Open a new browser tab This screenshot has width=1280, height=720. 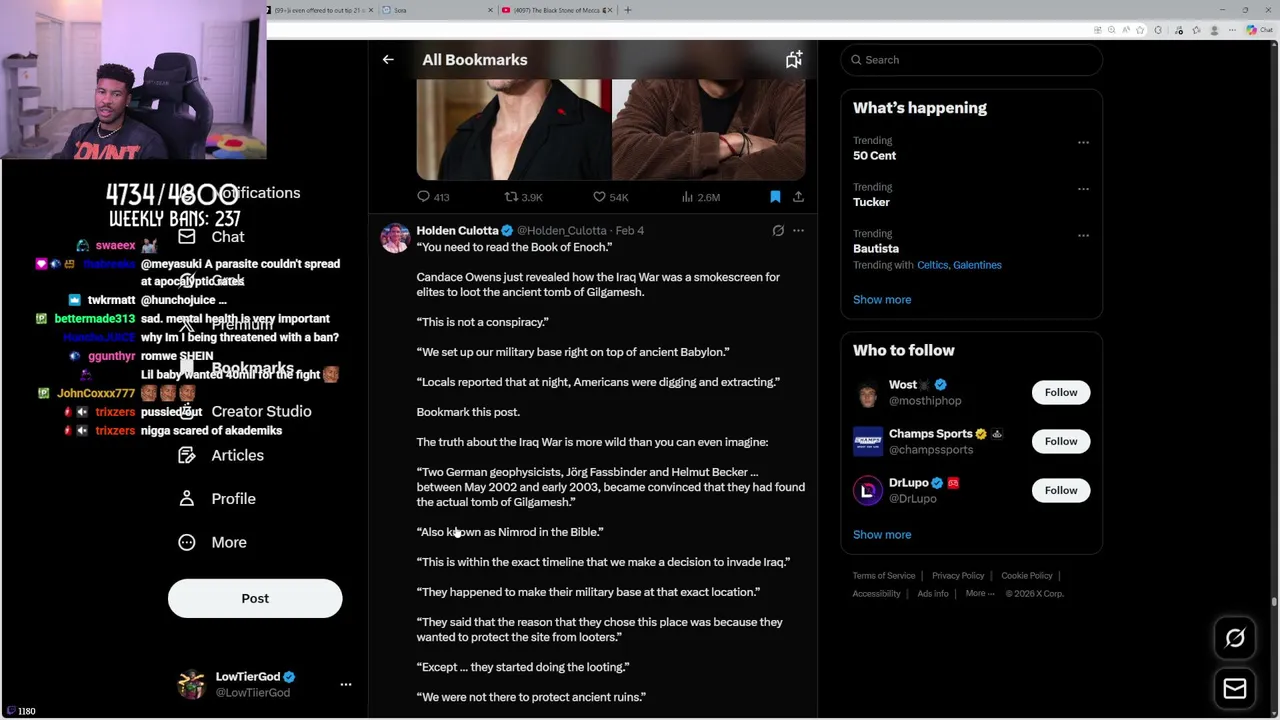tap(628, 10)
